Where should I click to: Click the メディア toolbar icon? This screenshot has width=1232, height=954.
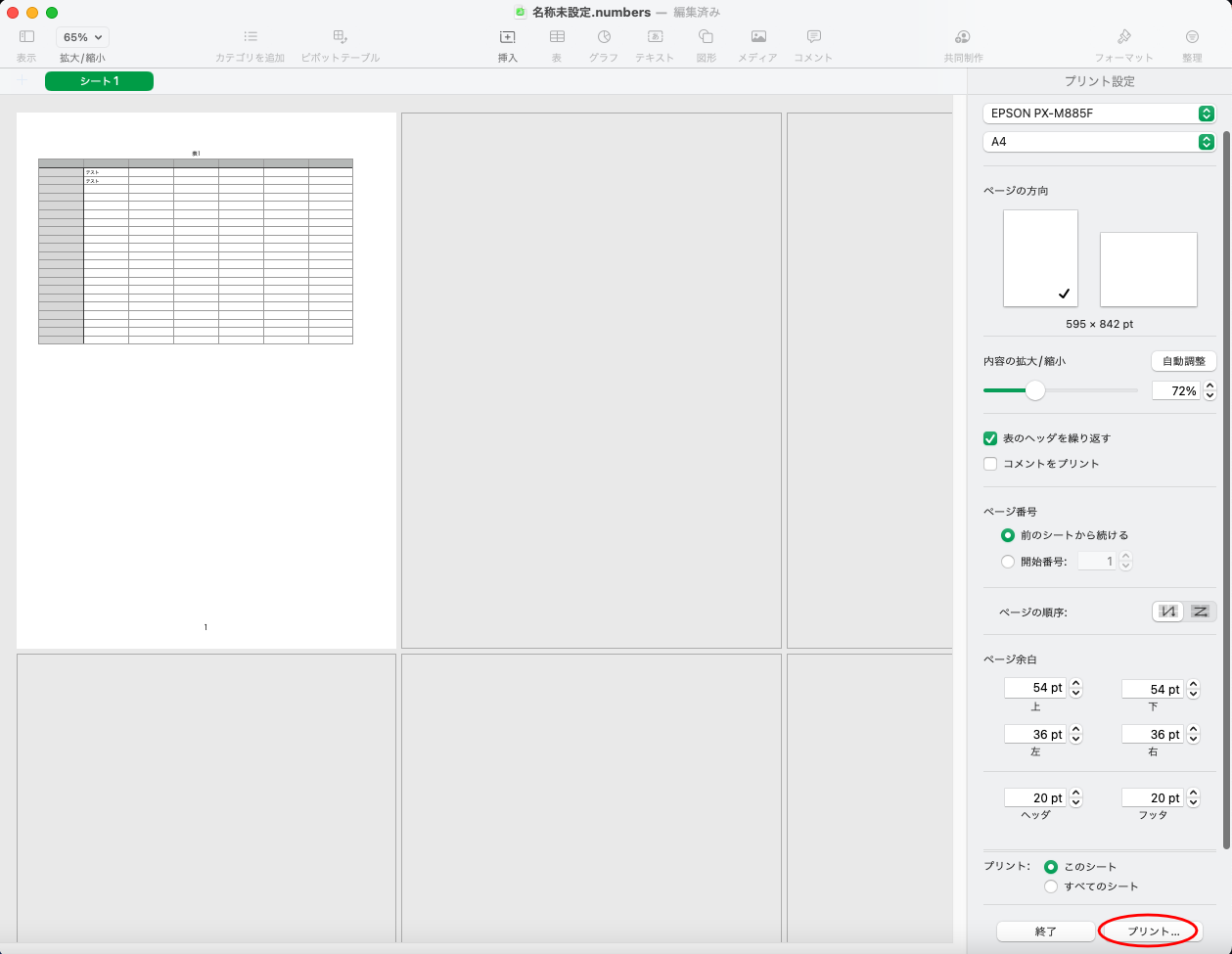tap(757, 37)
